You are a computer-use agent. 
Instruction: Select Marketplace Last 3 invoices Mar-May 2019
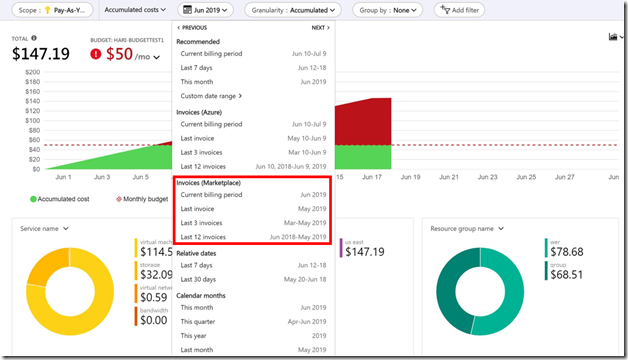[253, 223]
